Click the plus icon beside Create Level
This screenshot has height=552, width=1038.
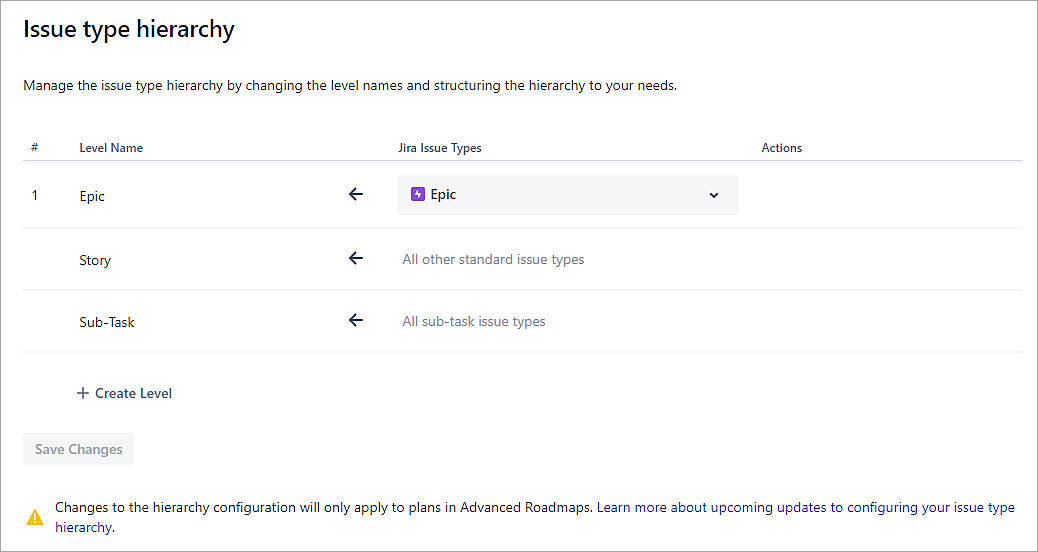(83, 394)
